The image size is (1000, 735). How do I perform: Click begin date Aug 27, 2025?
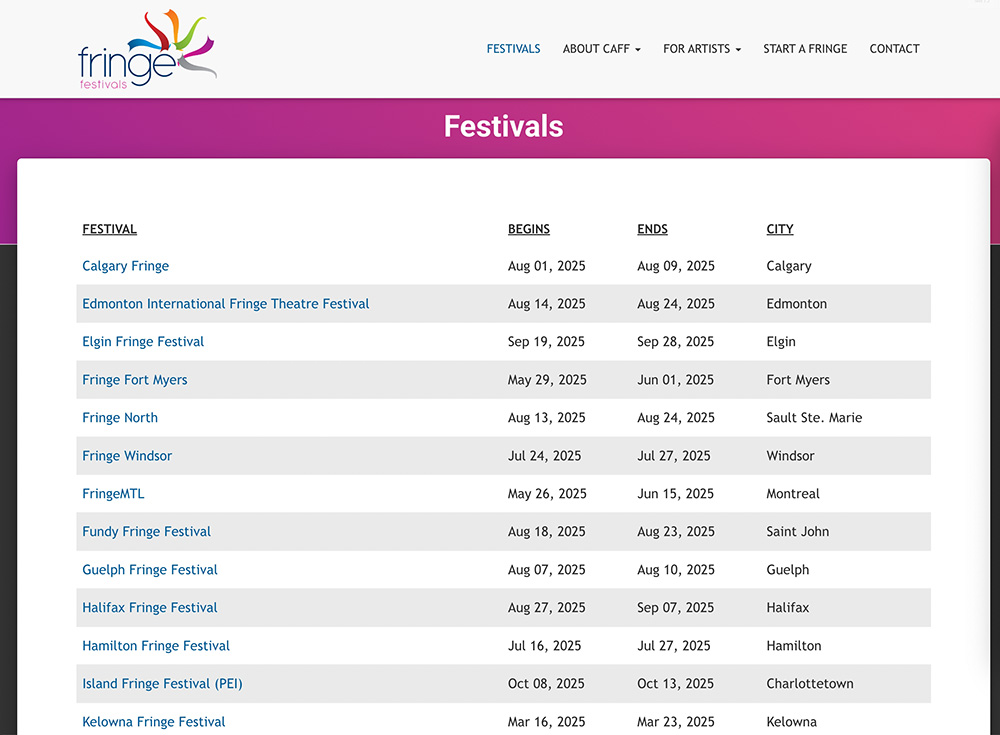coord(547,607)
